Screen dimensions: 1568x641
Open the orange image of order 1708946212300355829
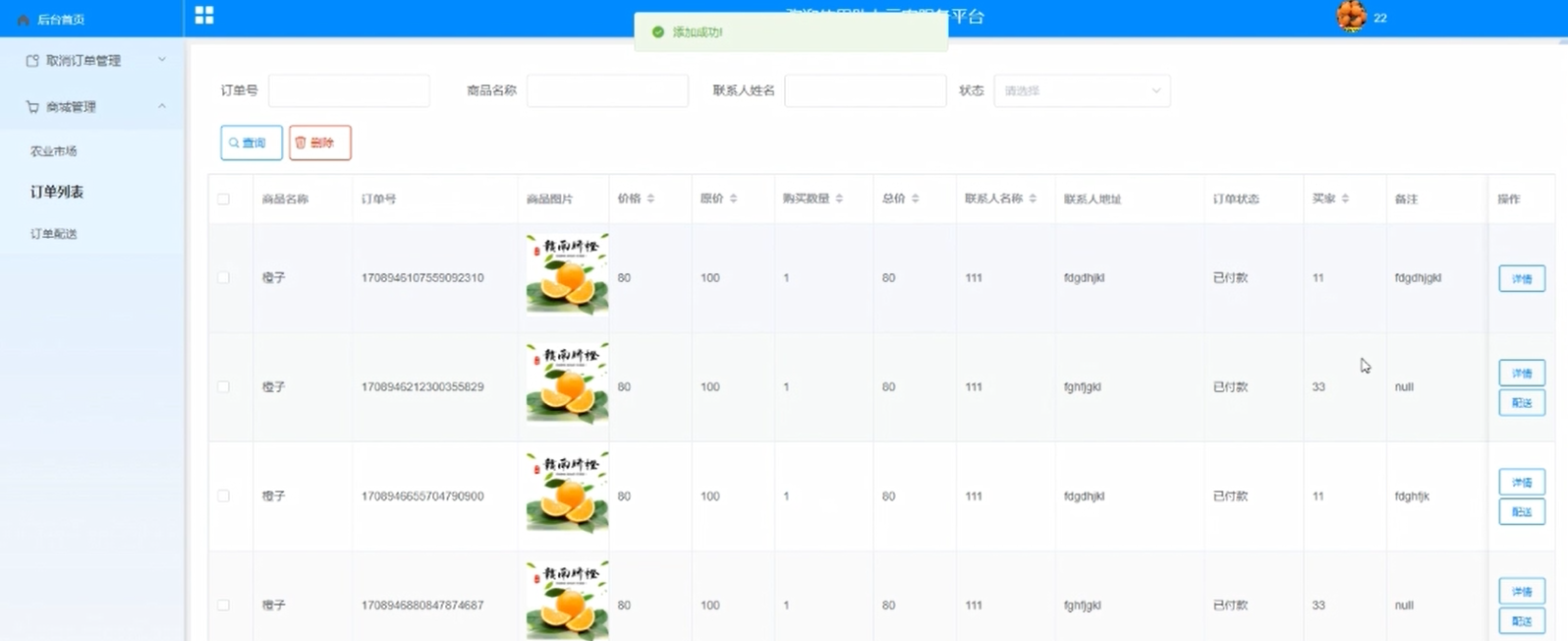[x=567, y=383]
